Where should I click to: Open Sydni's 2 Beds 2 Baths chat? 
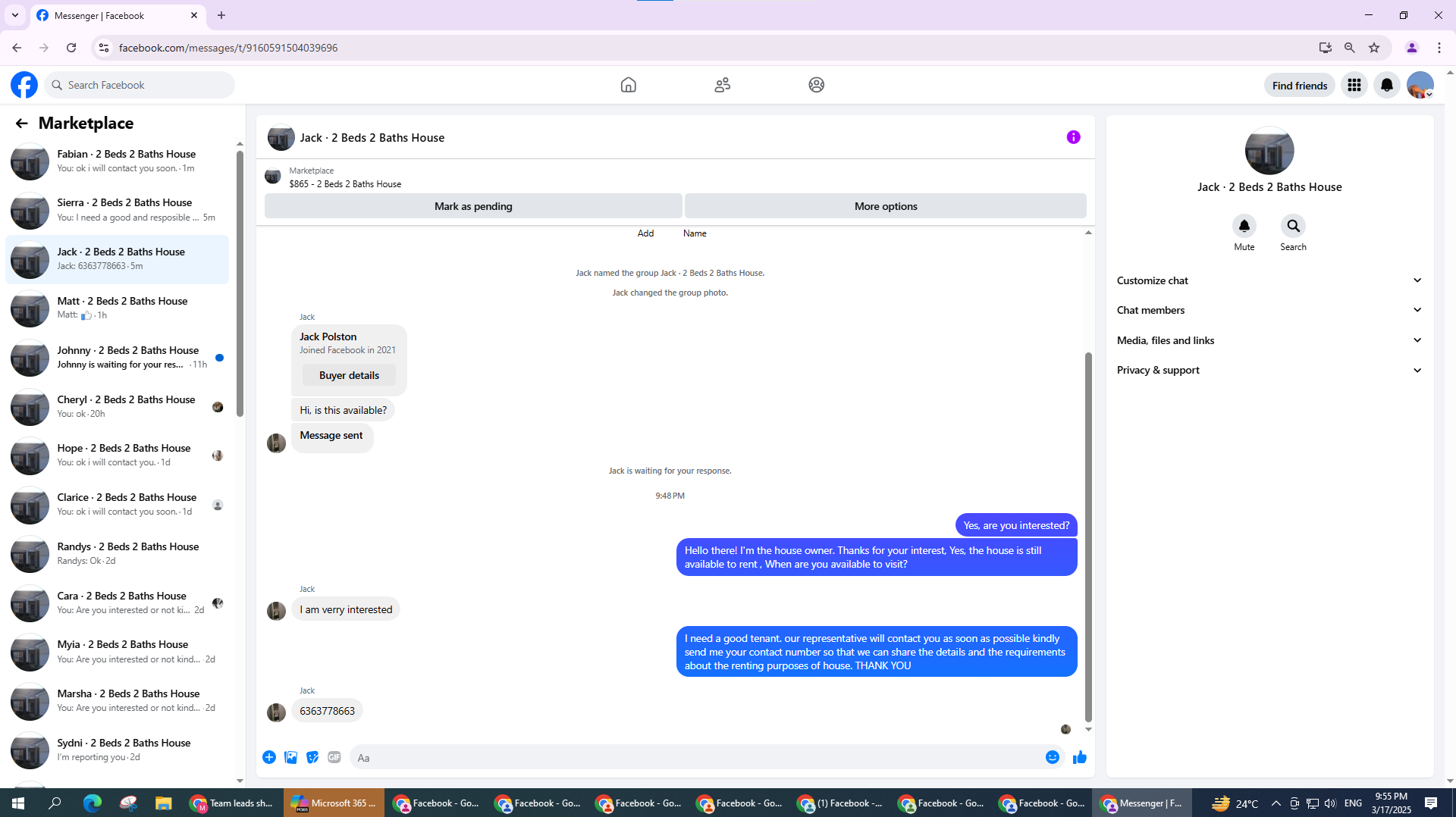pyautogui.click(x=118, y=750)
